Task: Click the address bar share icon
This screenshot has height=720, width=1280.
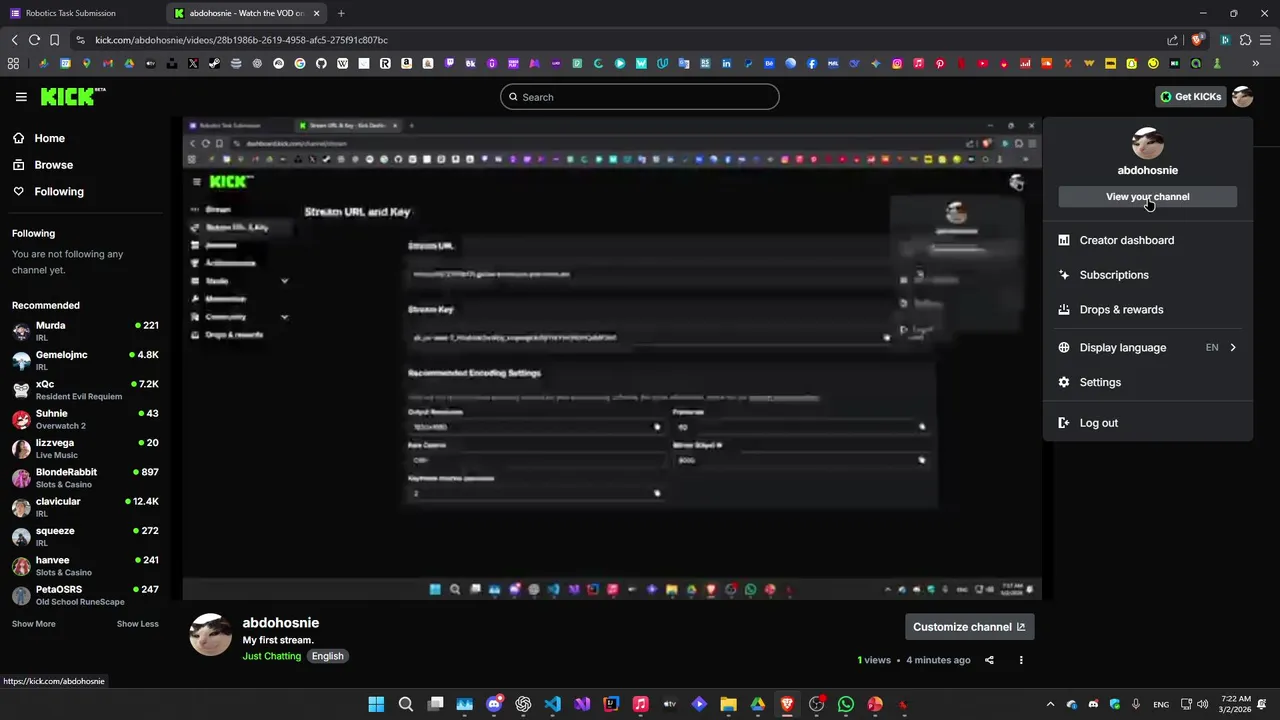Action: 1173,40
